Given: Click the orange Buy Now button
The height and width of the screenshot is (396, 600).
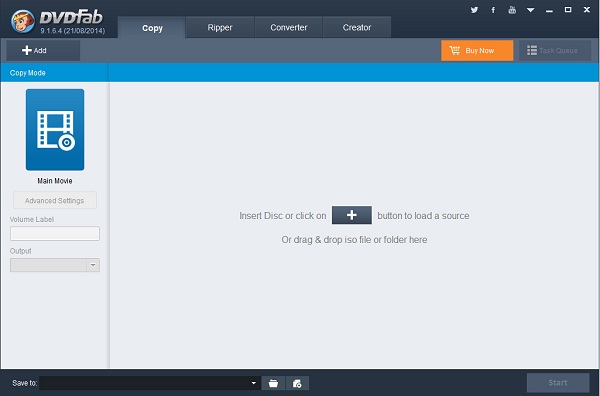Looking at the screenshot, I should [x=477, y=51].
